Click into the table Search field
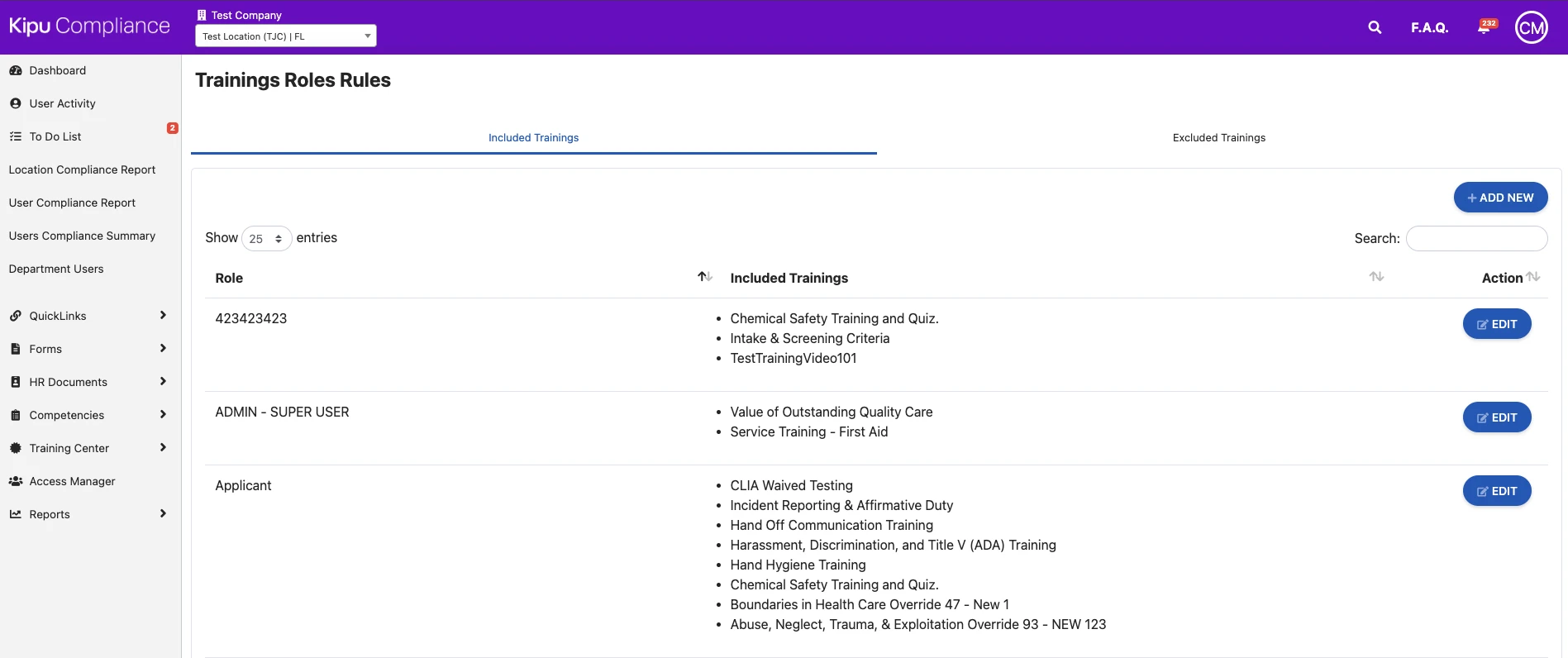The height and width of the screenshot is (658, 1568). pos(1476,239)
